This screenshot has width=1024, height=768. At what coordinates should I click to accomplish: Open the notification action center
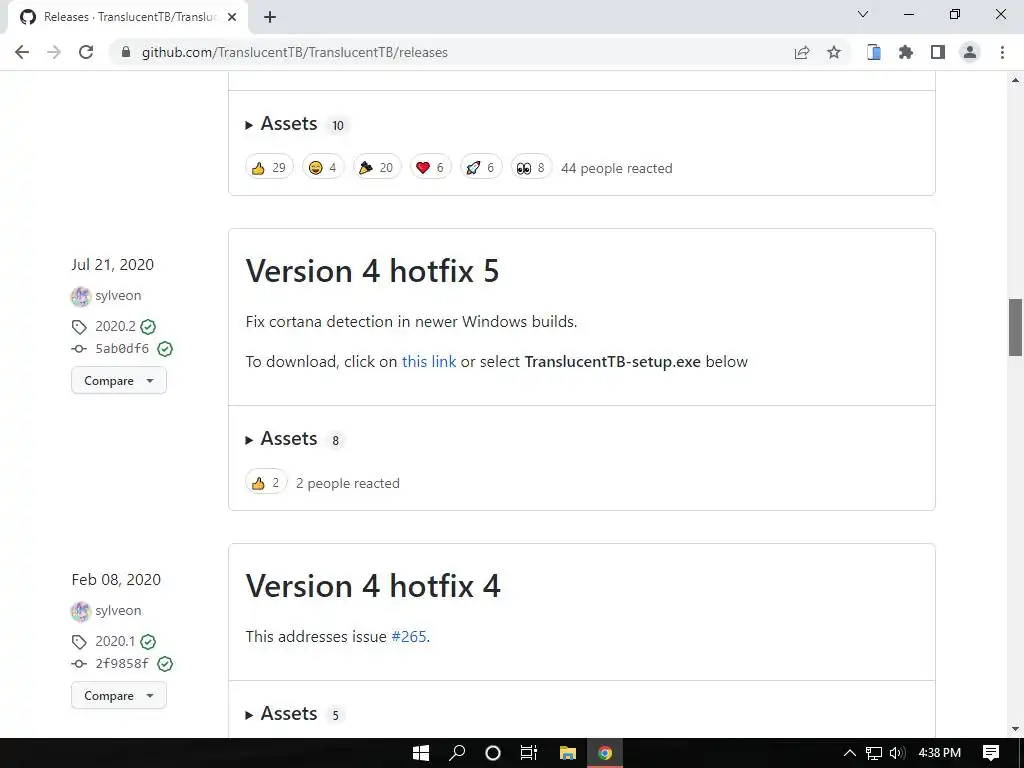click(991, 753)
